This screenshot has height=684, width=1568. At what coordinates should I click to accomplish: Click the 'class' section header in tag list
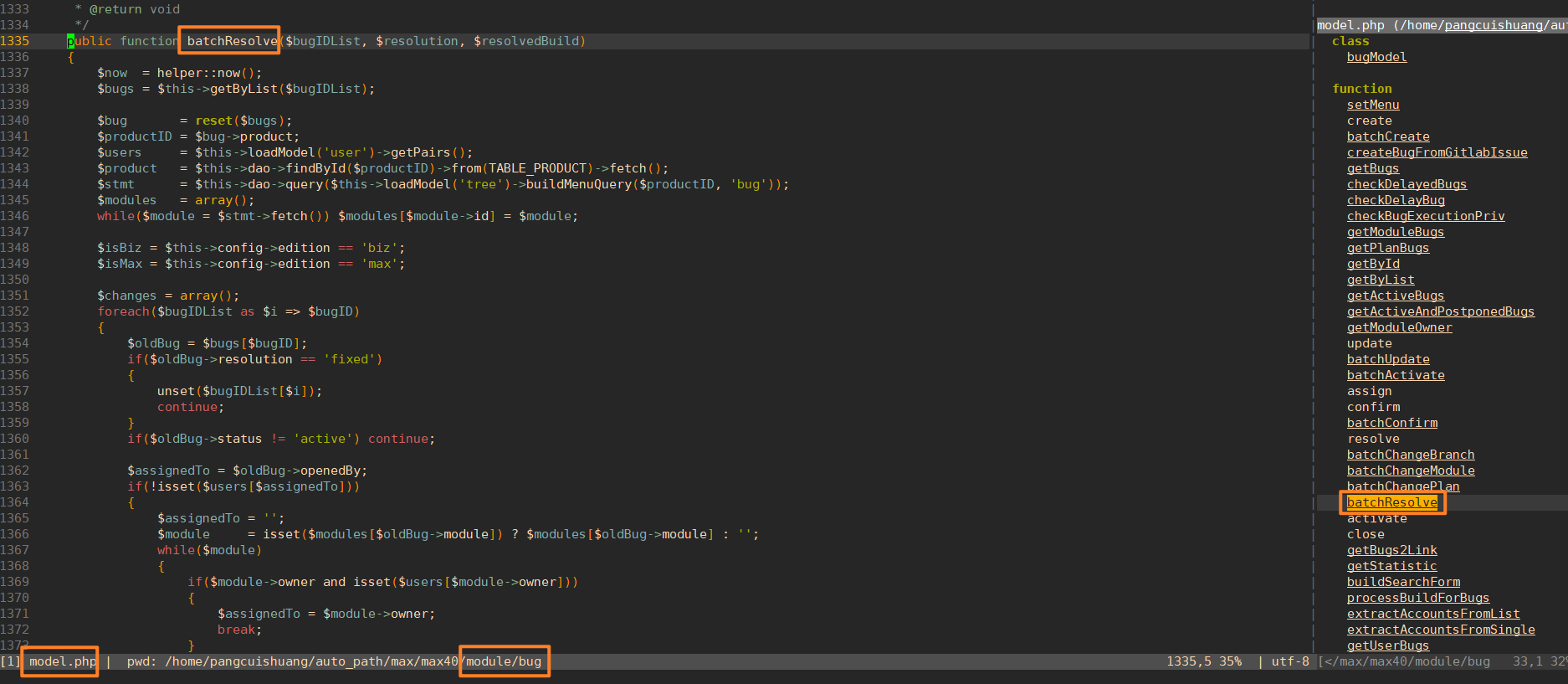point(1350,41)
